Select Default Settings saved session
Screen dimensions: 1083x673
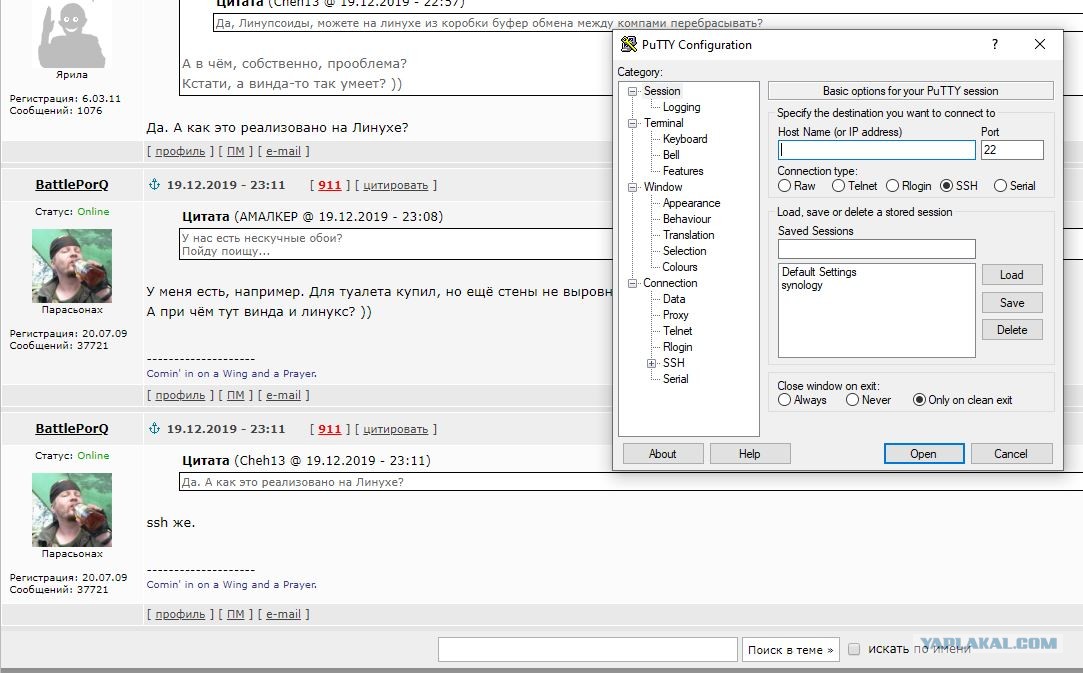coord(819,272)
